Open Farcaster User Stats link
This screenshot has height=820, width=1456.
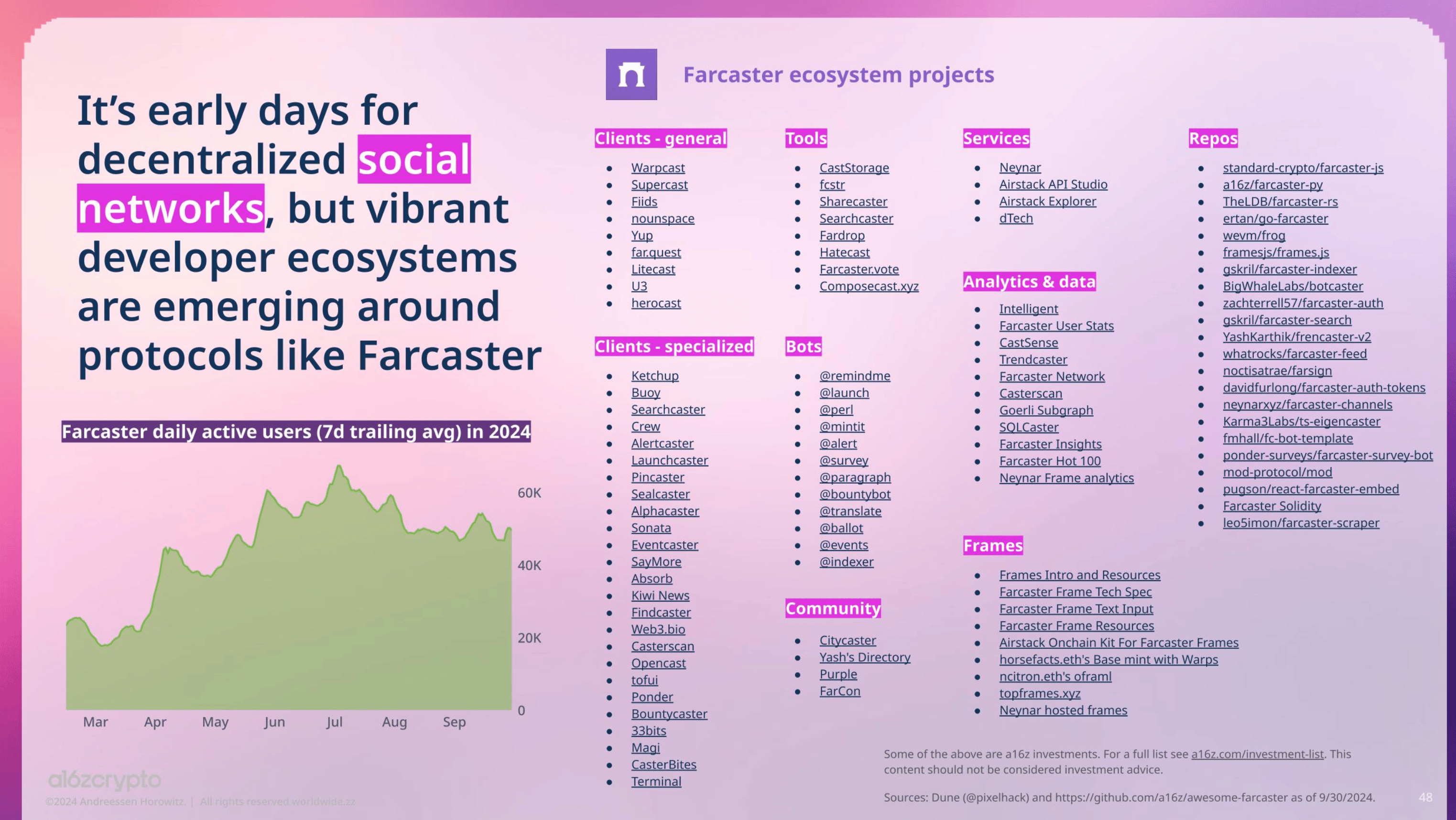(x=1056, y=325)
